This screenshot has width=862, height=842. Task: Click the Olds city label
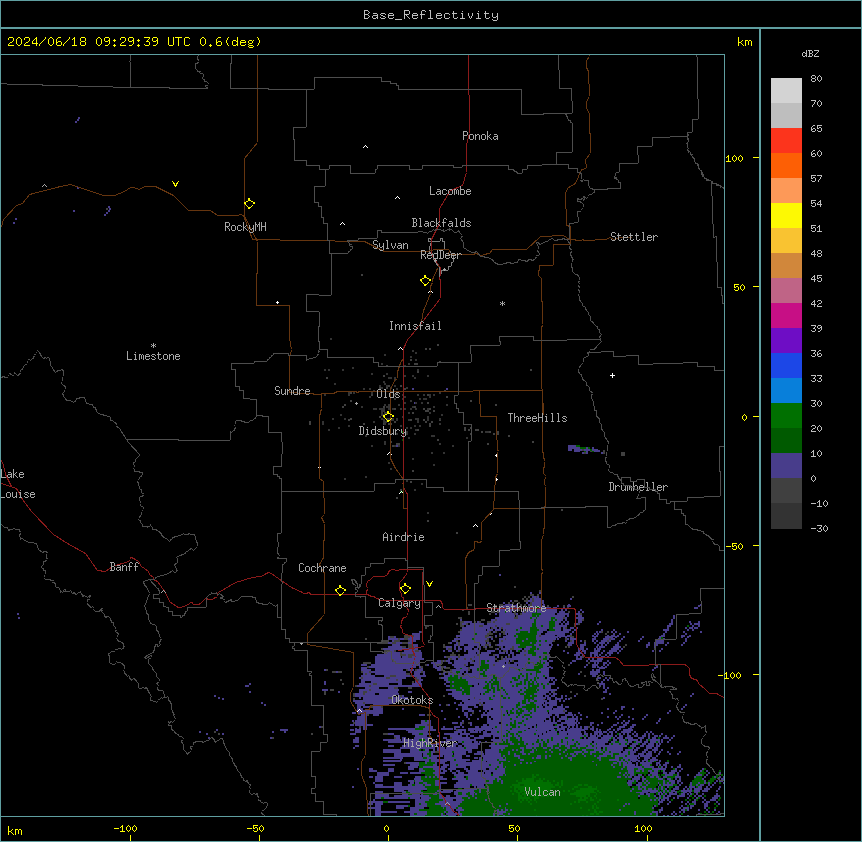[x=388, y=394]
